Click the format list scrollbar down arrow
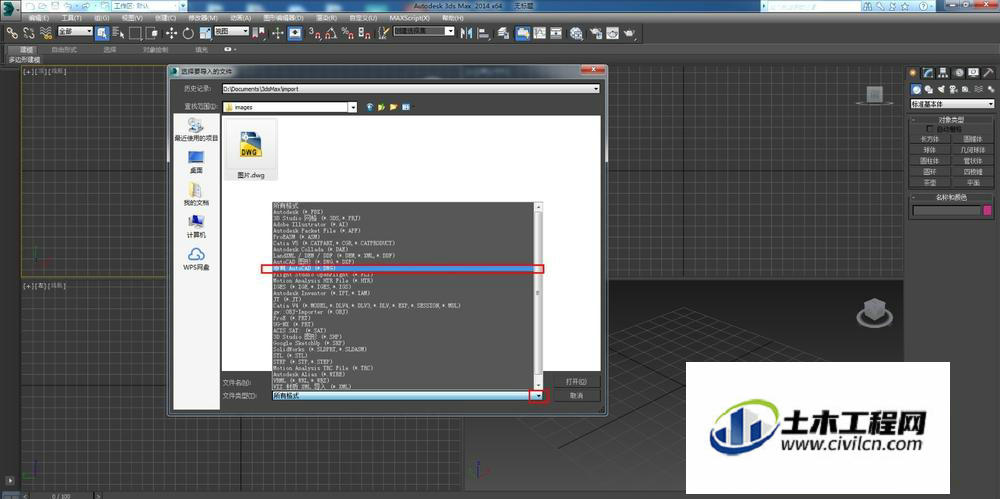This screenshot has width=1000, height=499. [x=538, y=384]
